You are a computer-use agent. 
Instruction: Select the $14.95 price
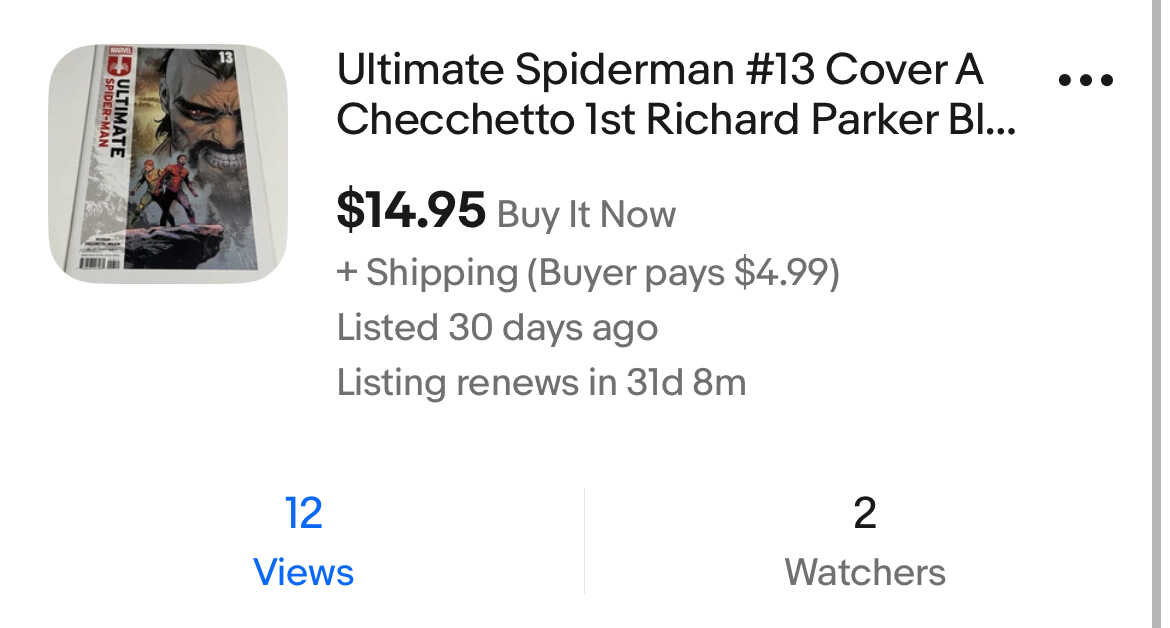click(x=411, y=211)
